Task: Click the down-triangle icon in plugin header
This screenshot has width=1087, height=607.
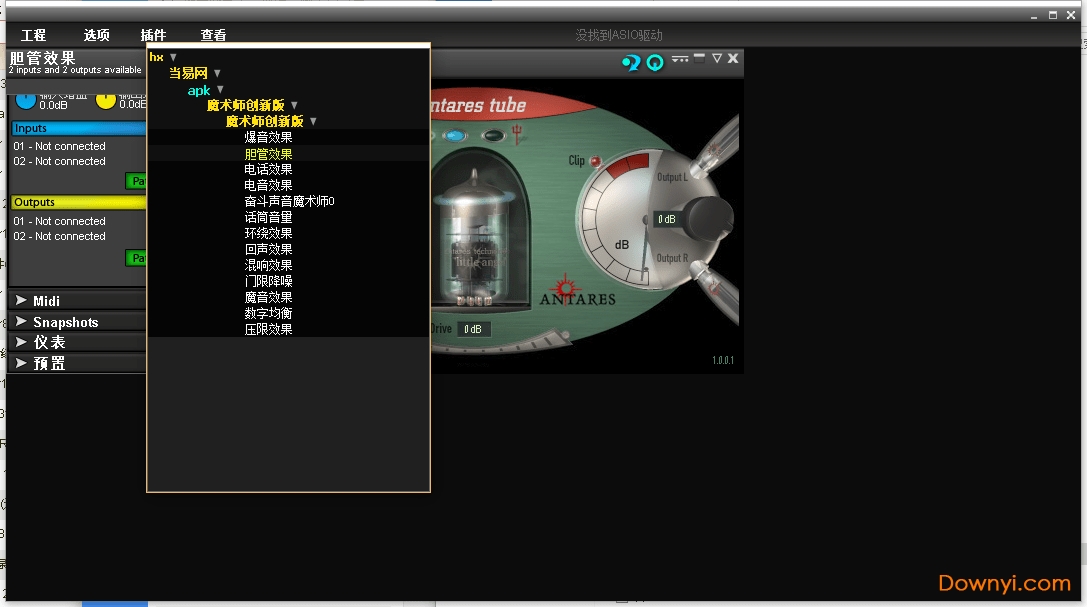Action: pos(717,59)
